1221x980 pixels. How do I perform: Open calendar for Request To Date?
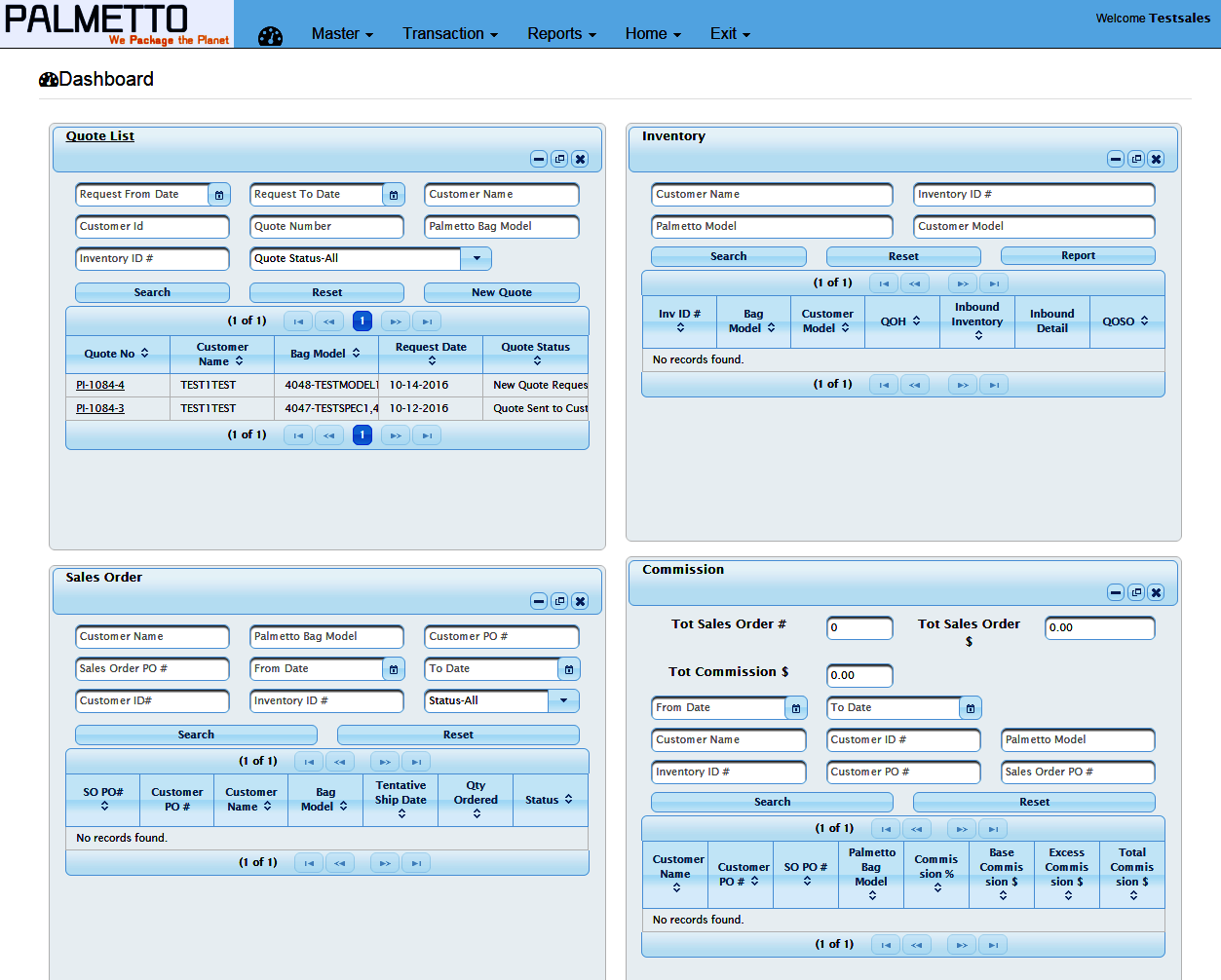click(394, 195)
